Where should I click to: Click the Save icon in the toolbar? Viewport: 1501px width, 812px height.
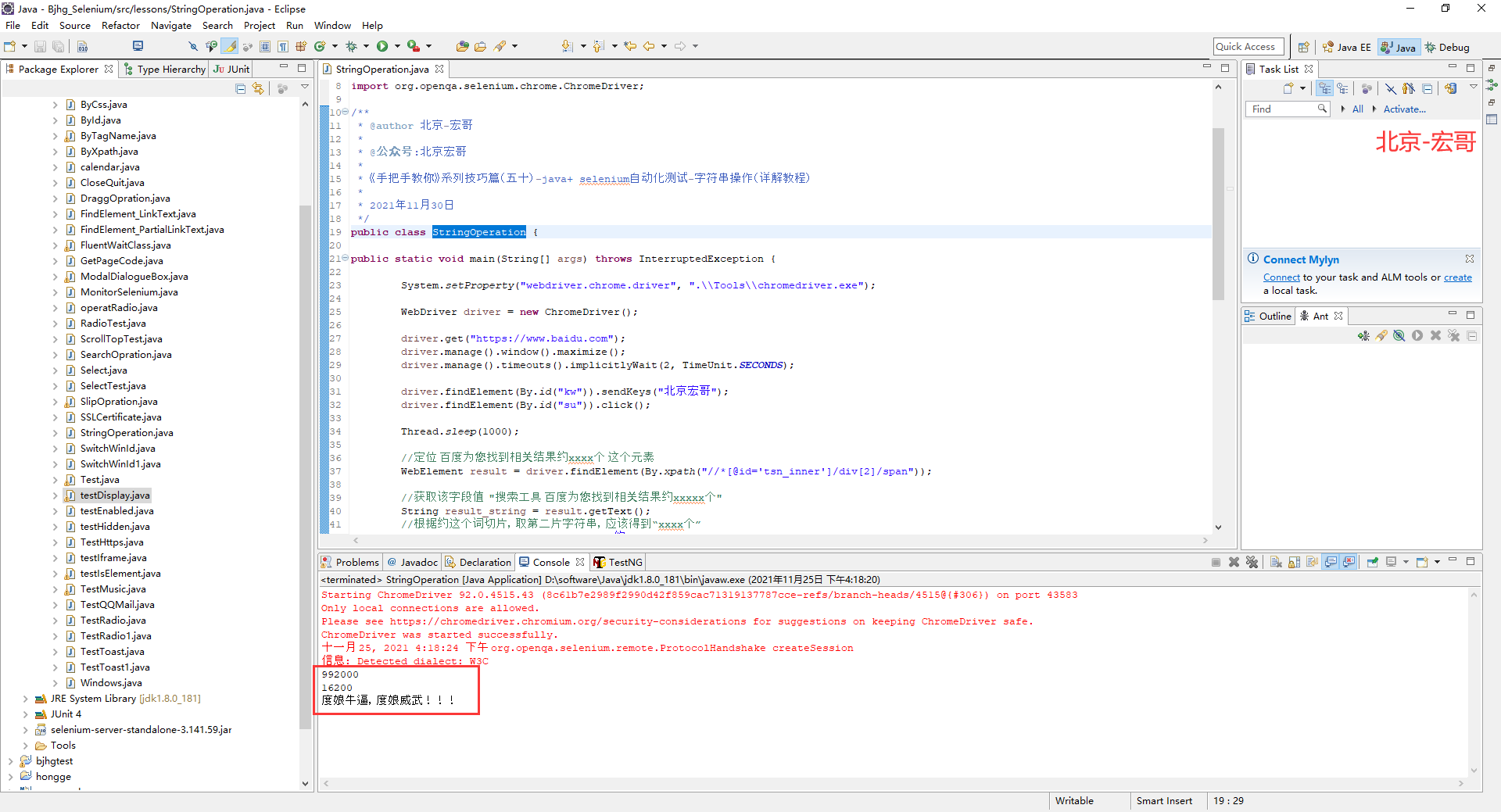40,46
